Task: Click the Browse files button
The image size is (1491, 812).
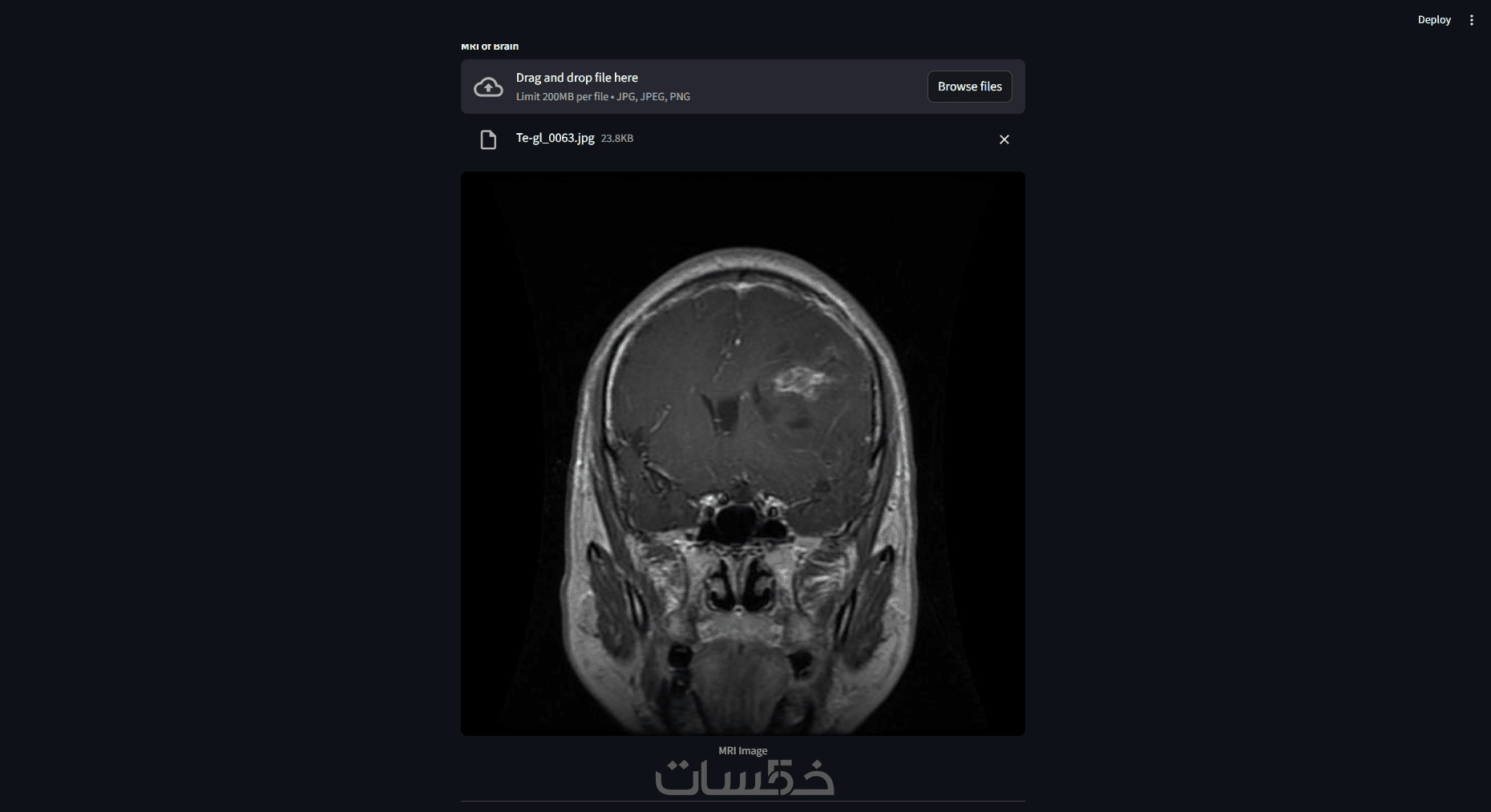Action: point(969,87)
